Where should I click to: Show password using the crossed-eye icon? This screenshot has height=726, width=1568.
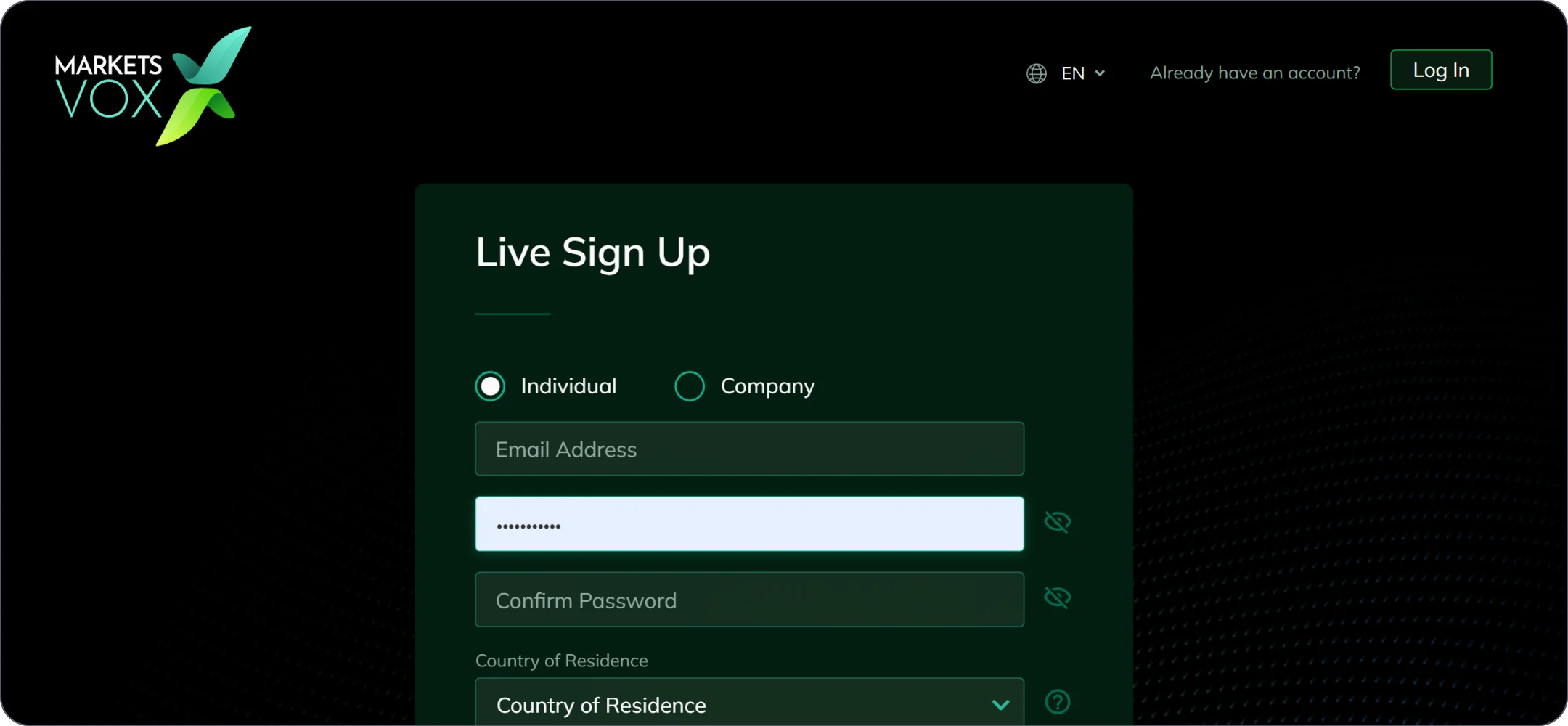pyautogui.click(x=1057, y=522)
